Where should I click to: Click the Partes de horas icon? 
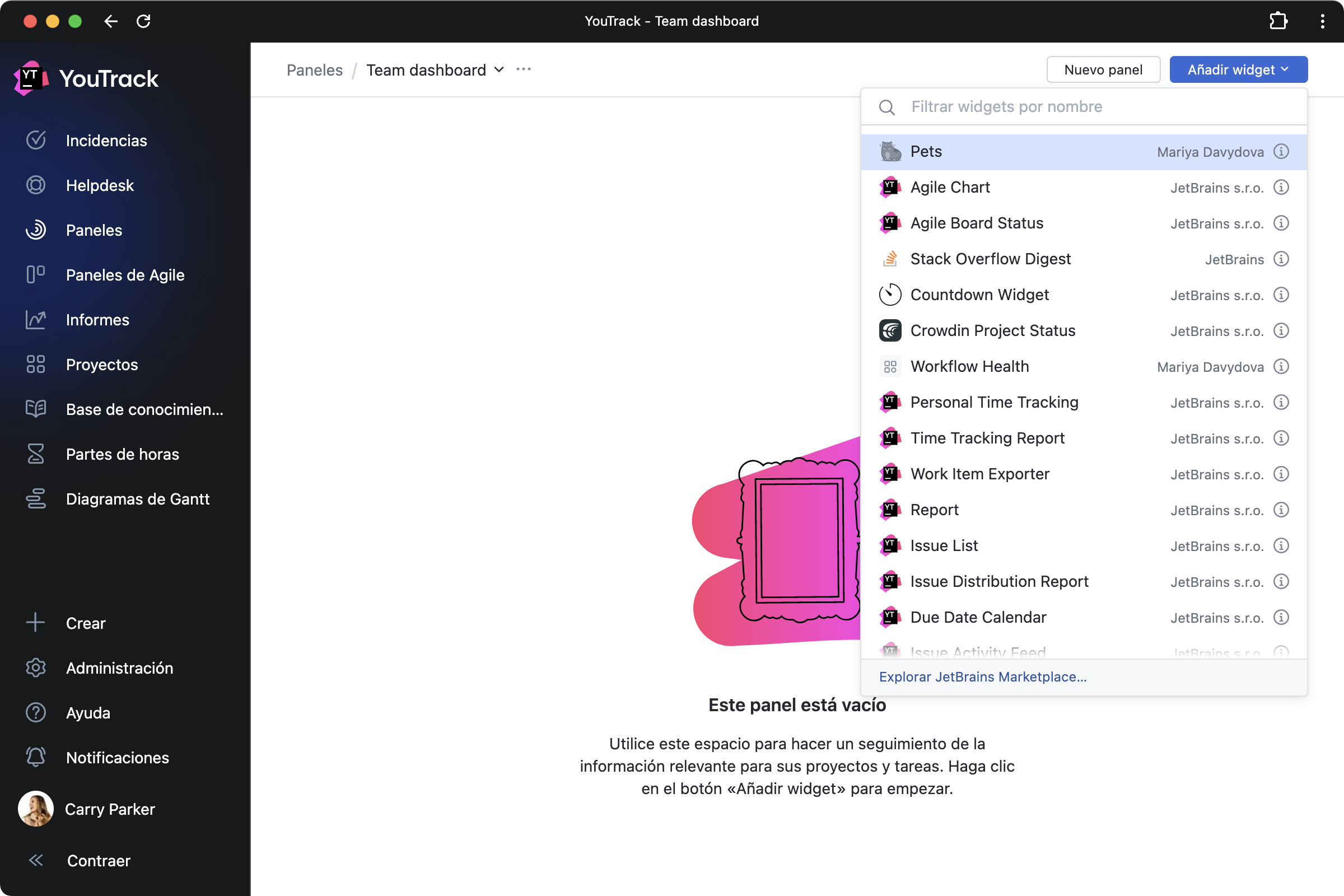point(36,454)
